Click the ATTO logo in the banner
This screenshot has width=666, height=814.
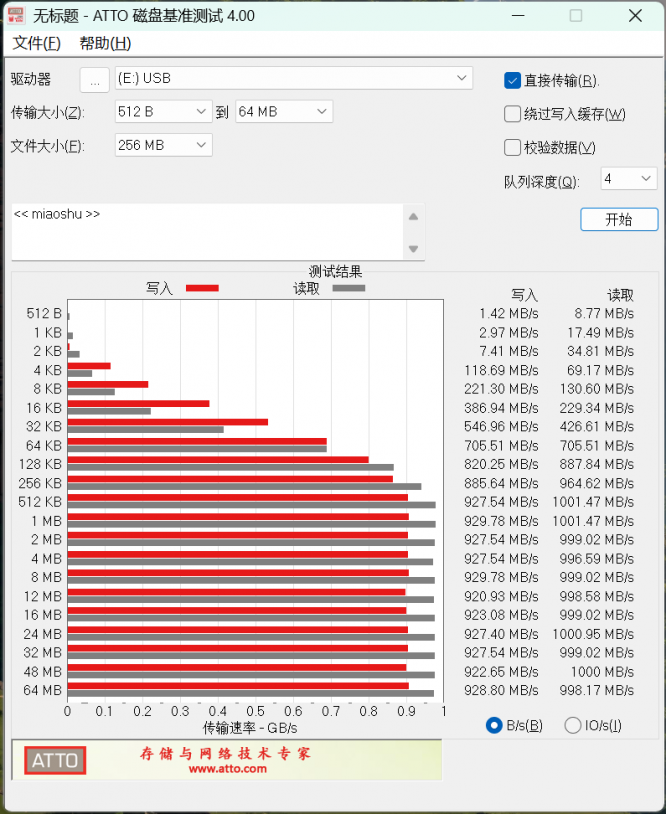point(55,761)
